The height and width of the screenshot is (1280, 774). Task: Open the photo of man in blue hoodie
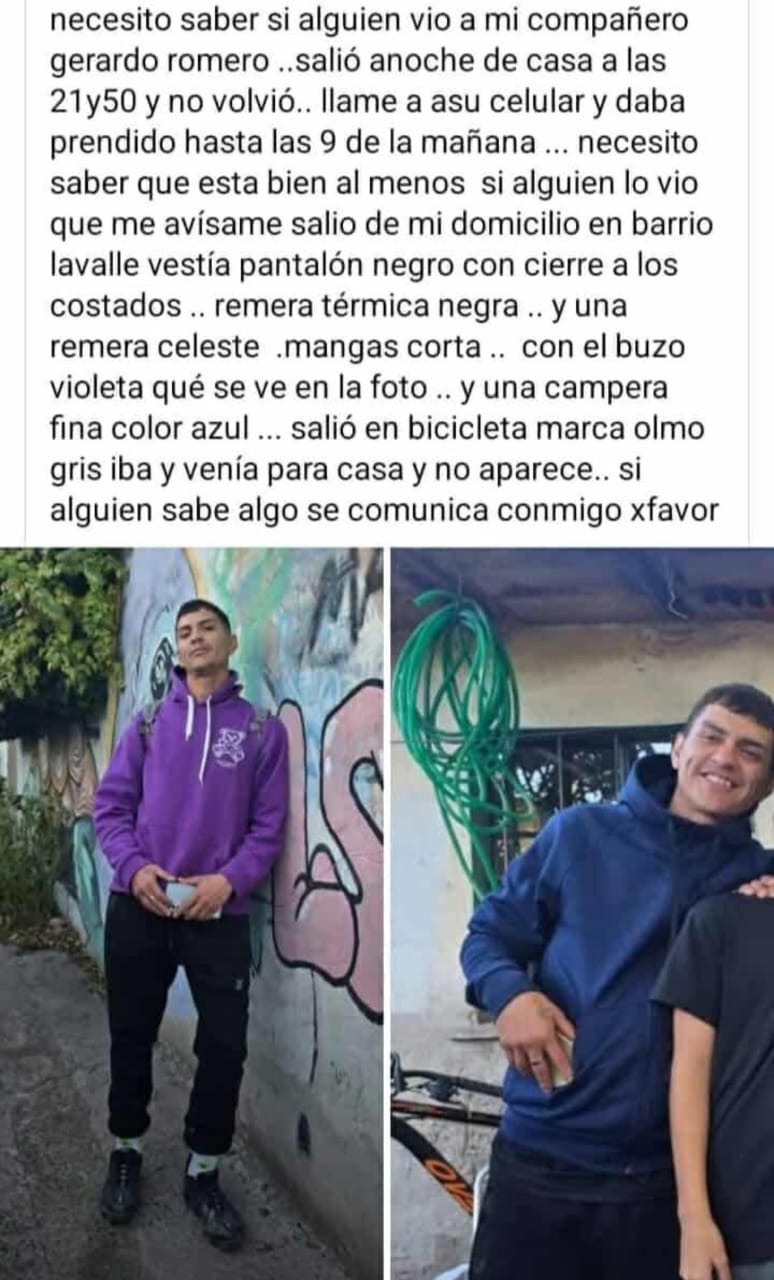583,913
